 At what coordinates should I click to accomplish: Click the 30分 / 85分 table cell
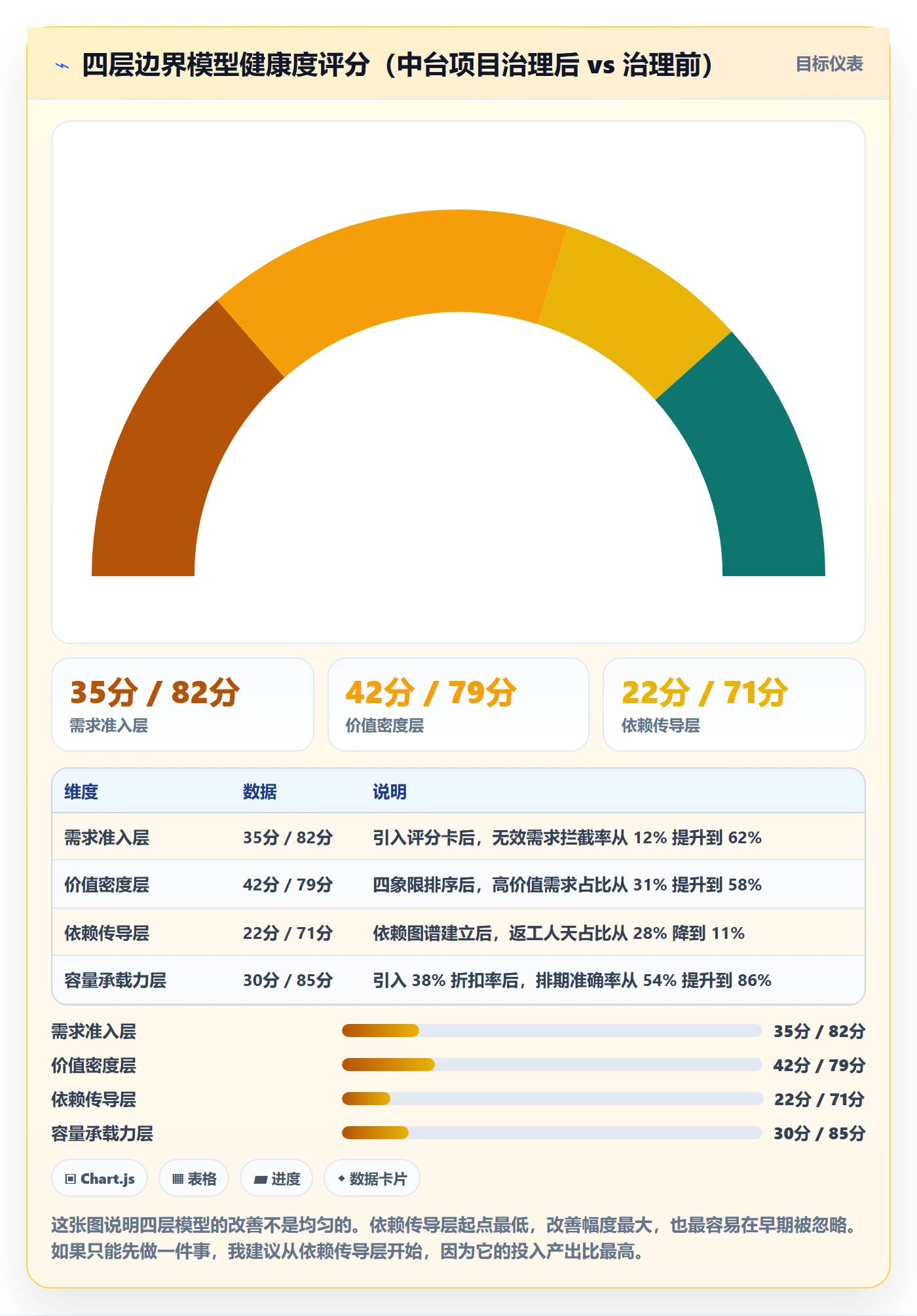tap(288, 980)
